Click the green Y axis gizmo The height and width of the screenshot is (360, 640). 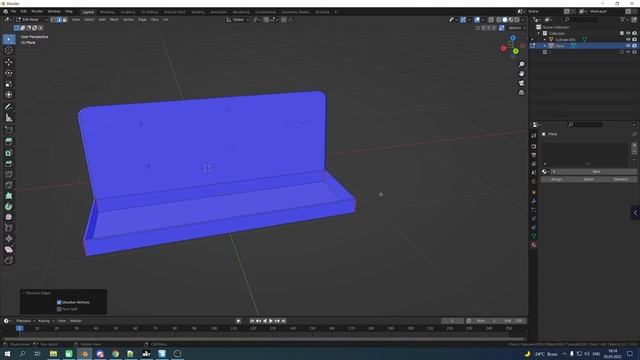516,51
